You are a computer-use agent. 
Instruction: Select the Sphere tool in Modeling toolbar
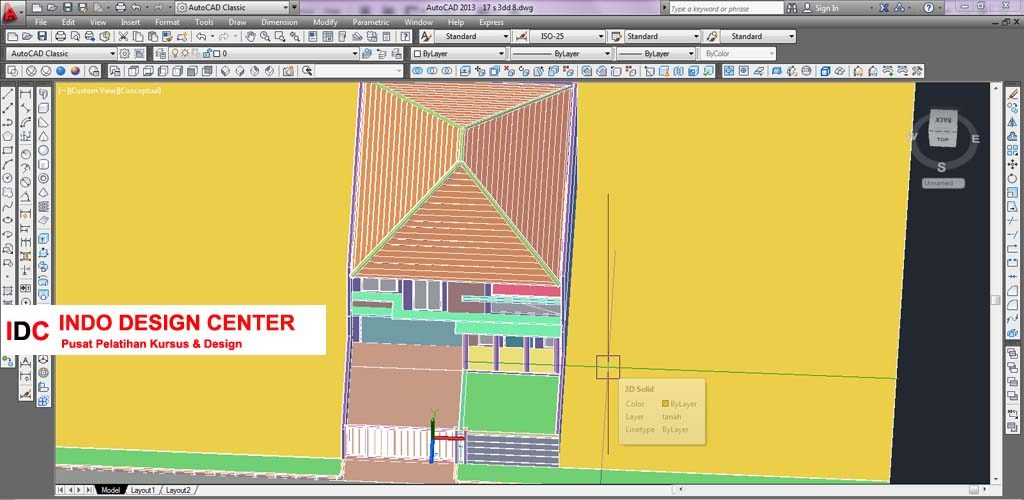click(x=43, y=150)
